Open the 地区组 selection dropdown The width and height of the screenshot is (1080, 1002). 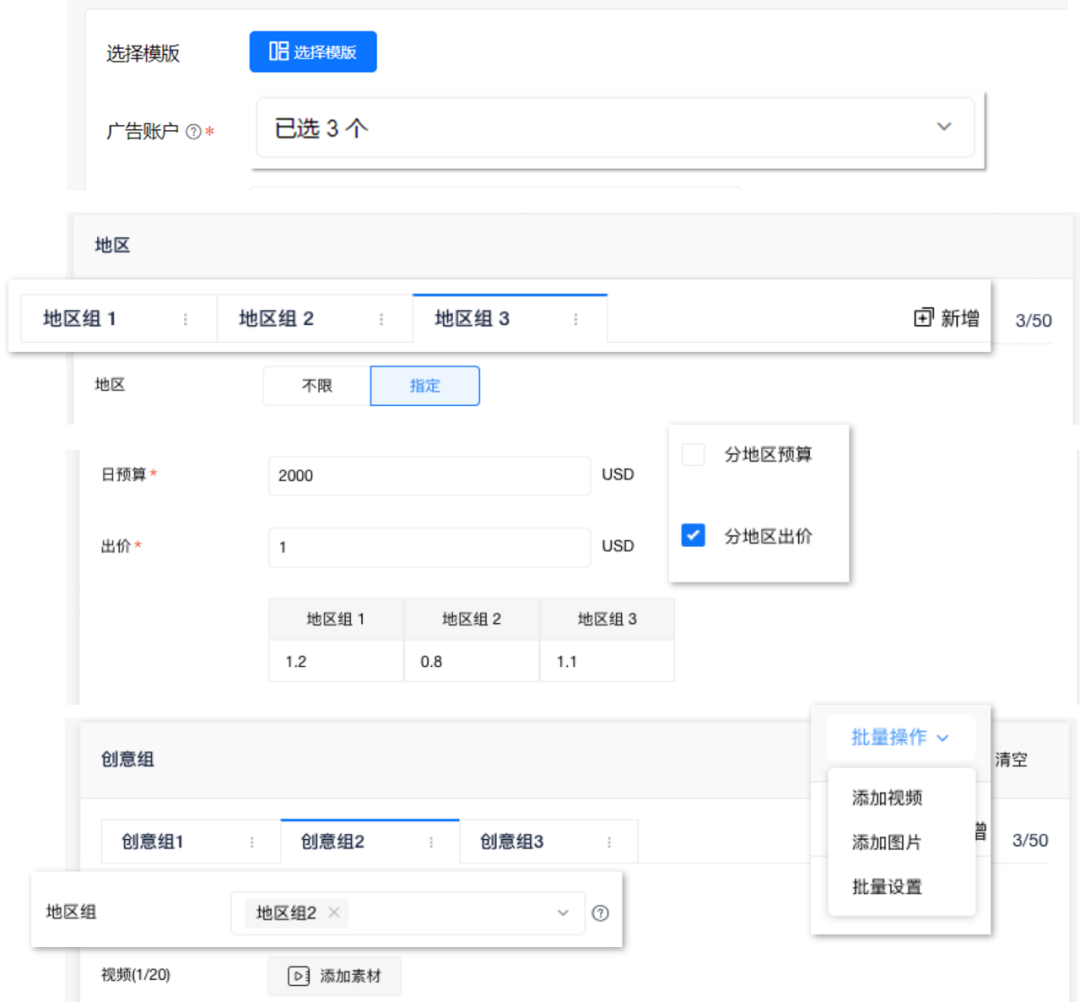(562, 912)
